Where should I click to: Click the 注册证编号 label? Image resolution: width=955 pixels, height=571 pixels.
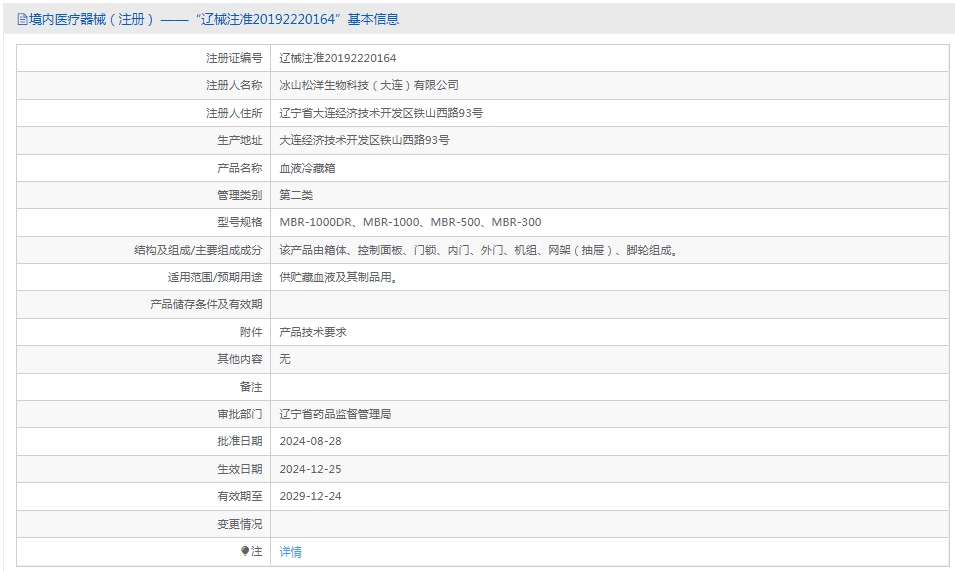coord(234,58)
